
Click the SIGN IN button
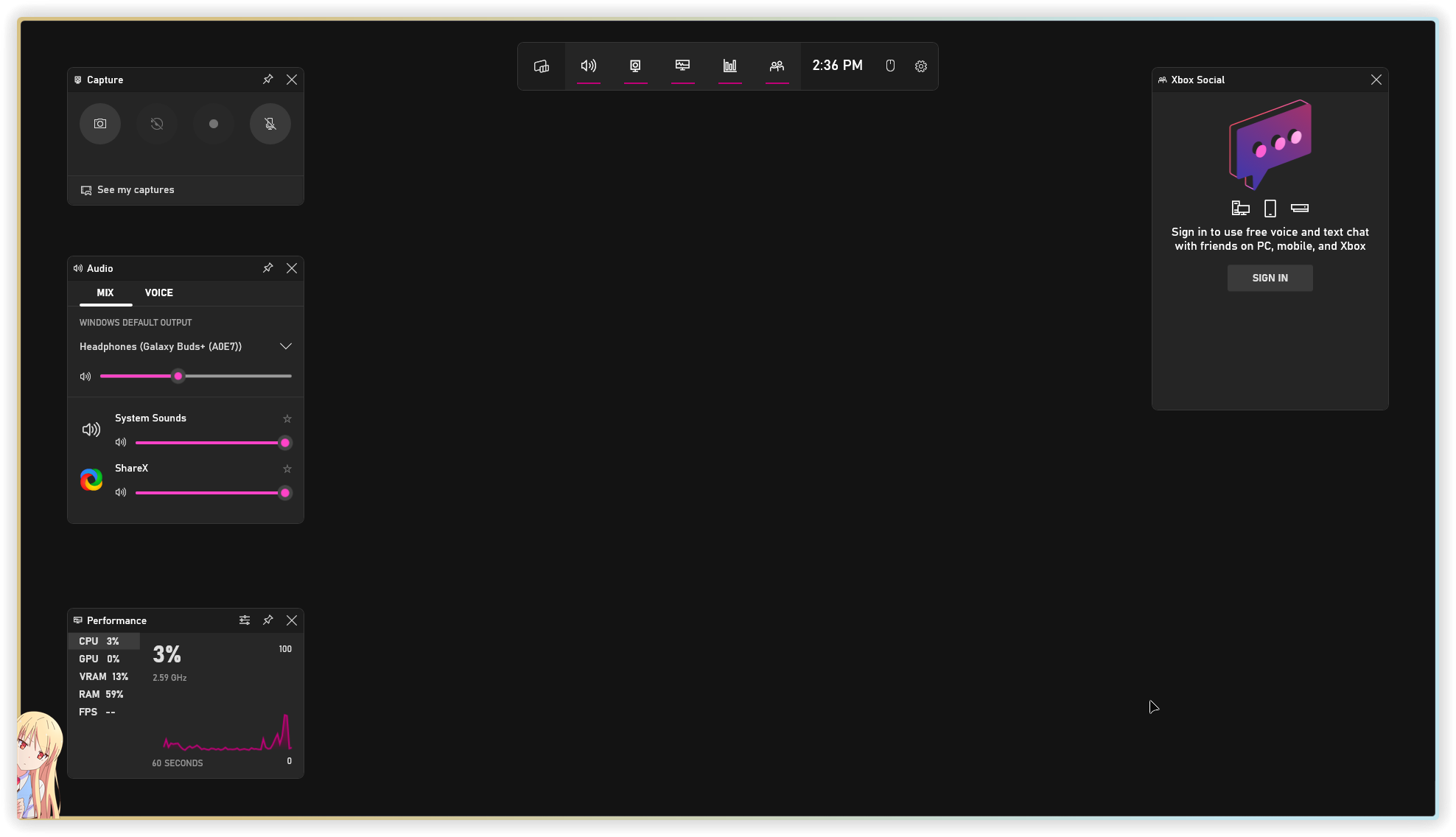coord(1270,278)
